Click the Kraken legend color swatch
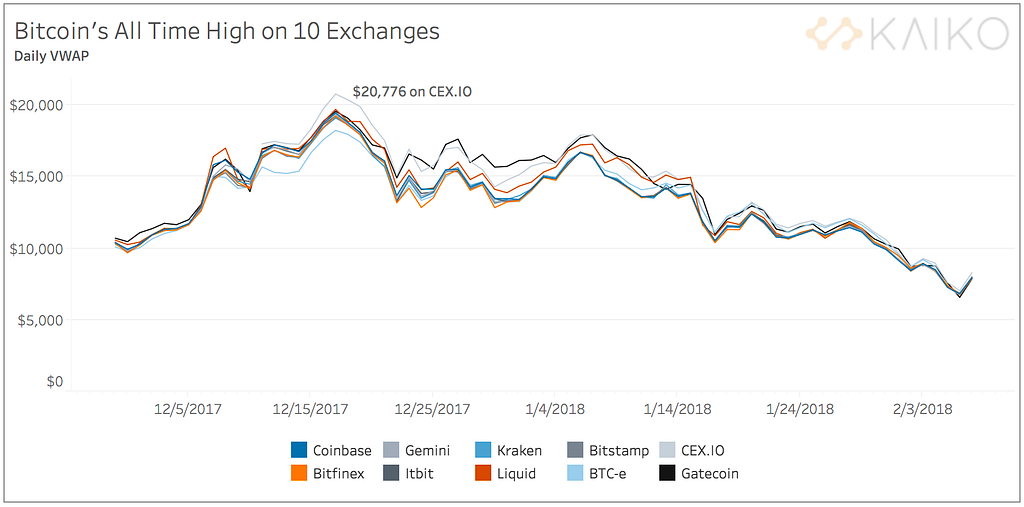 pos(483,451)
